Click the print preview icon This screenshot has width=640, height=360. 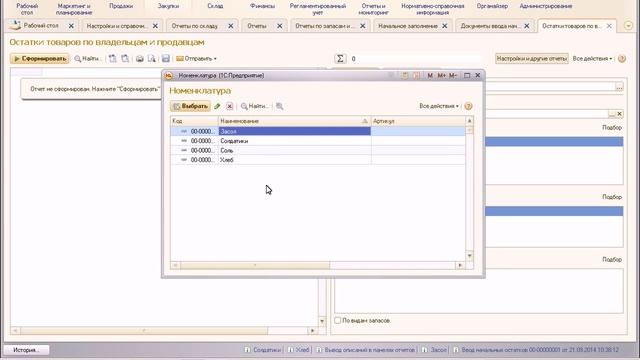152,59
